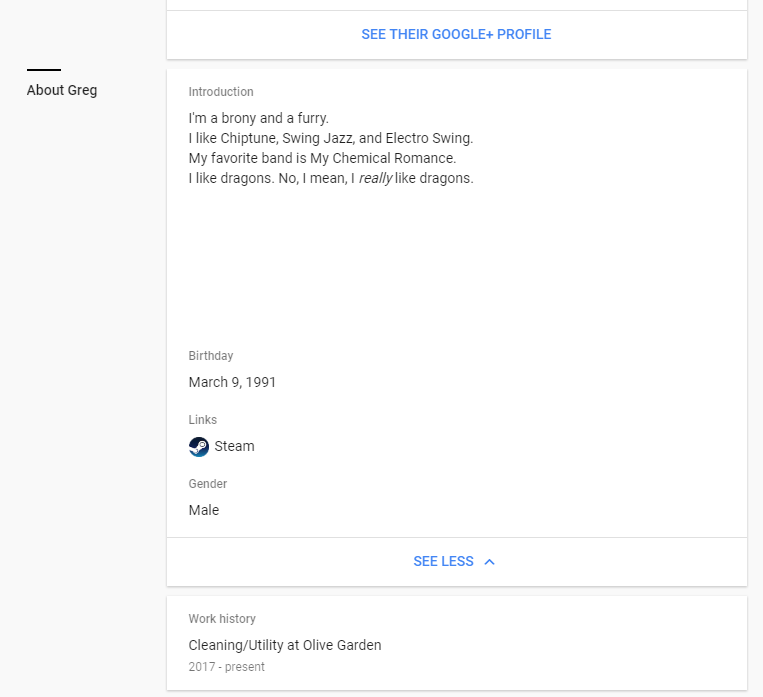Select the About Greg heading
This screenshot has width=763, height=697.
pos(62,91)
